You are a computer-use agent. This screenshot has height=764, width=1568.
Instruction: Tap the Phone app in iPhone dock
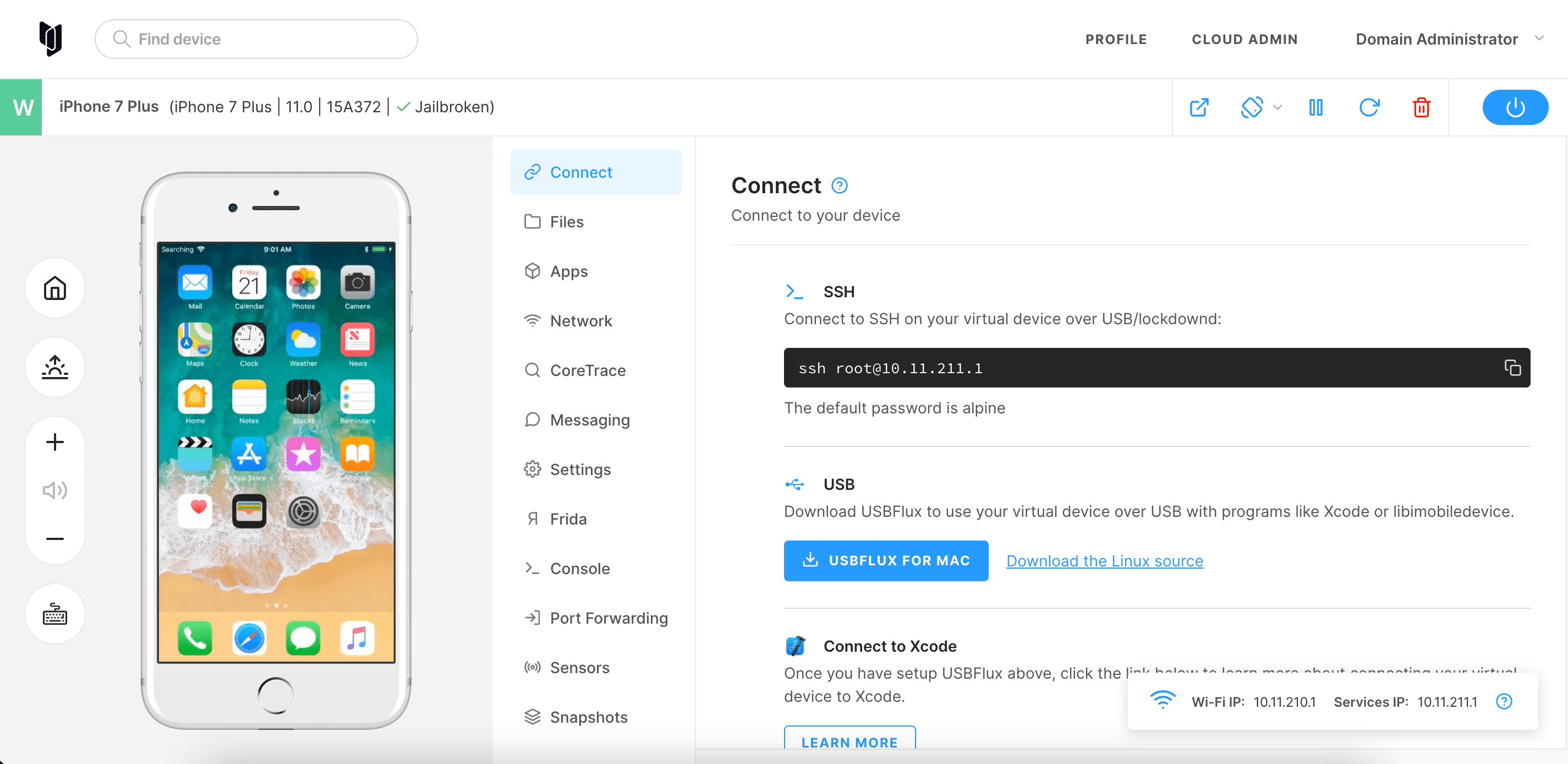click(x=195, y=638)
